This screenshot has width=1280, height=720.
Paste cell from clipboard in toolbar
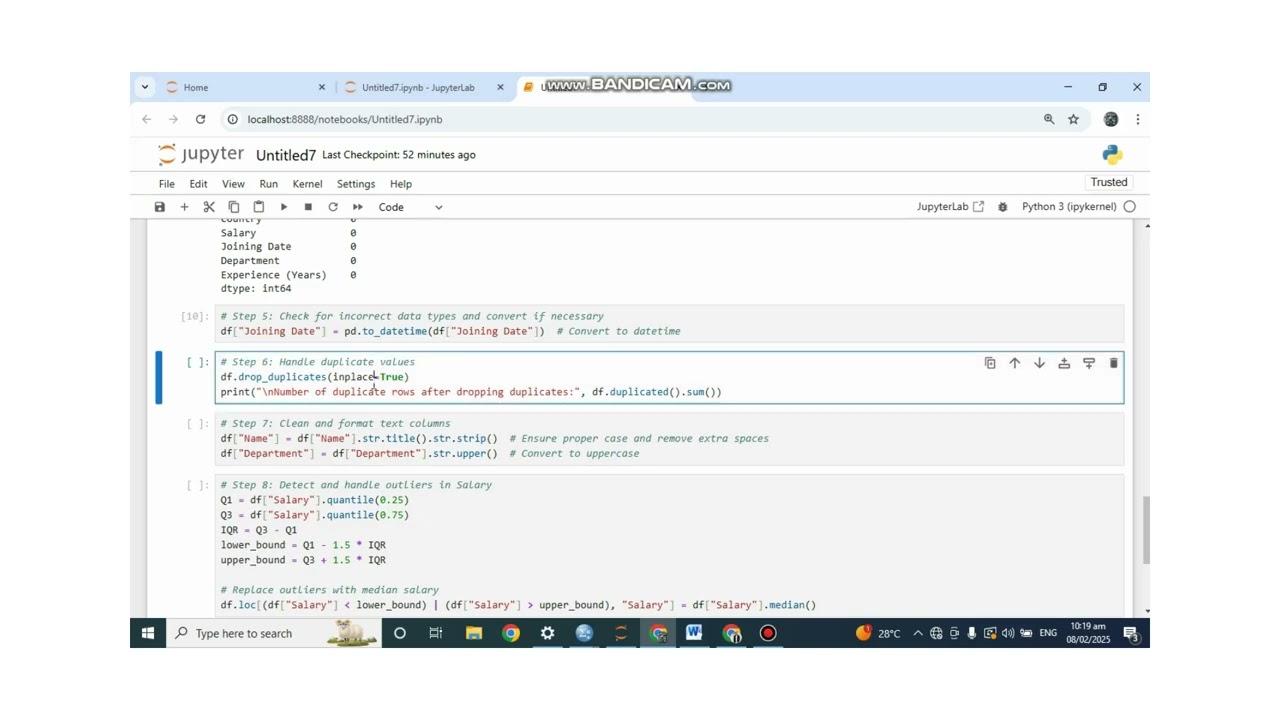coord(258,207)
